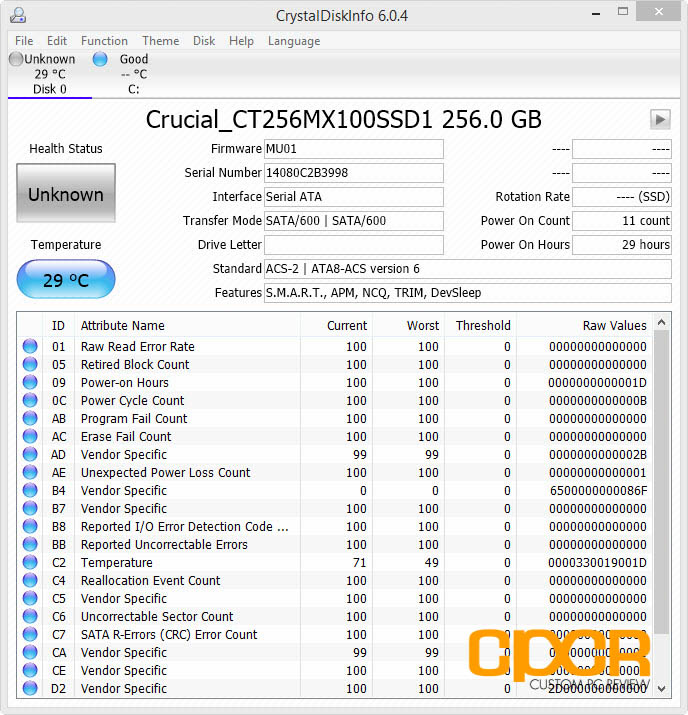This screenshot has width=688, height=715.
Task: Open the Language menu
Action: 294,41
